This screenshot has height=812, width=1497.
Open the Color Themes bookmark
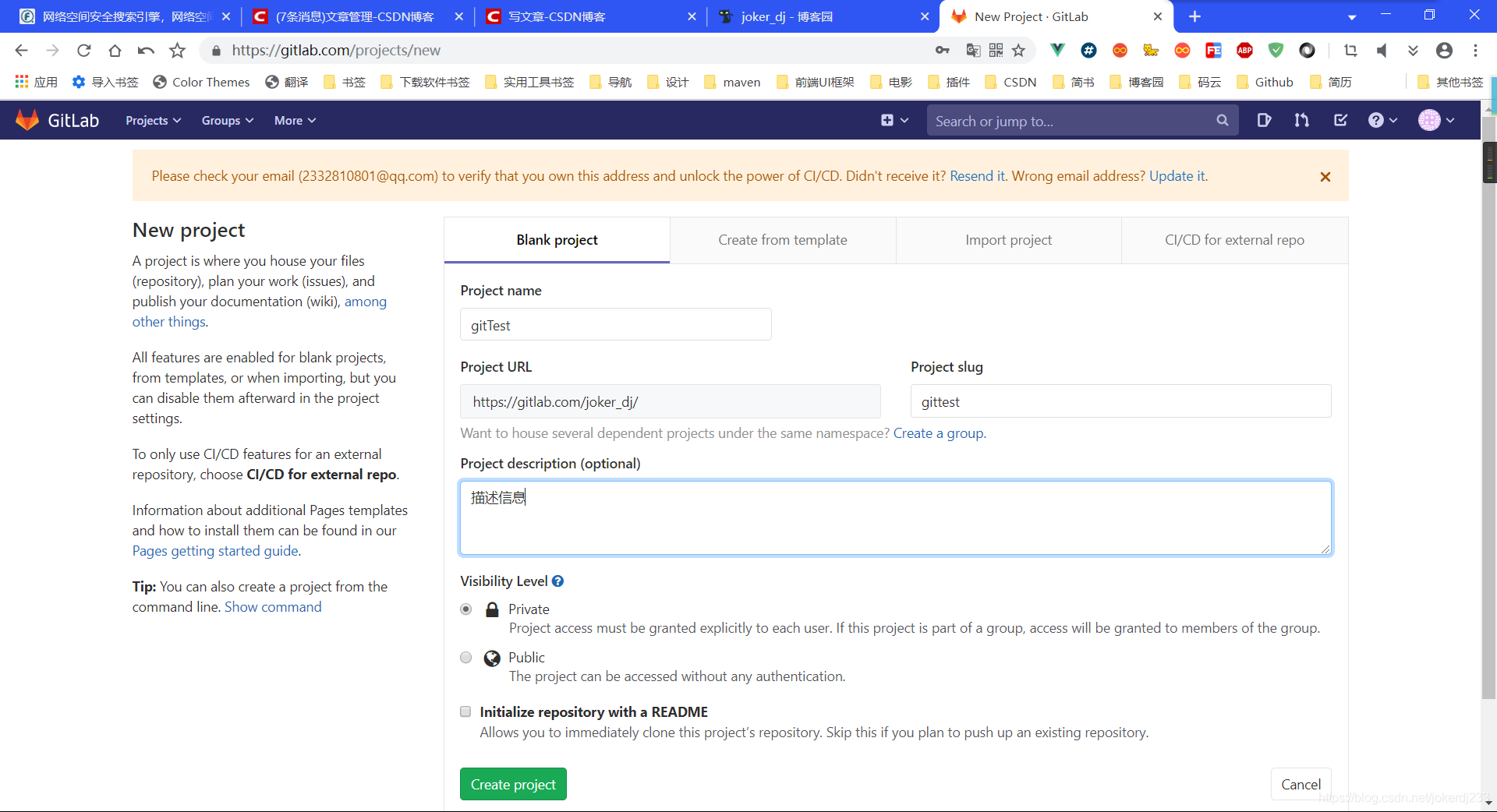tap(201, 82)
